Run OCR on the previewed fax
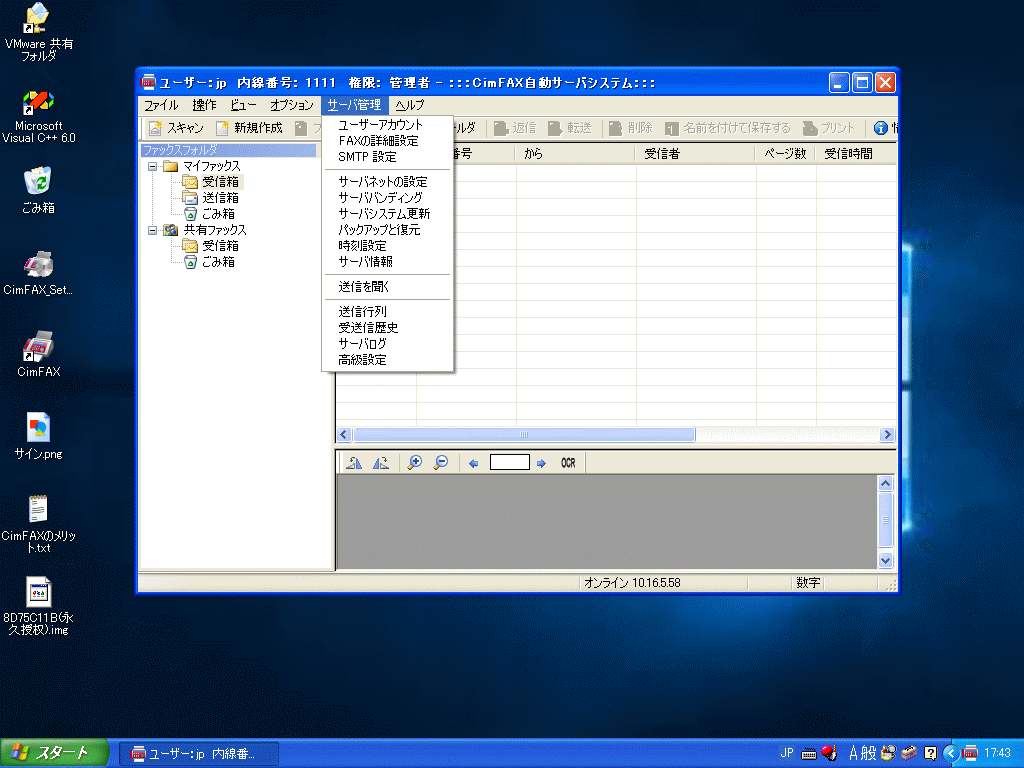Image resolution: width=1024 pixels, height=768 pixels. point(568,463)
